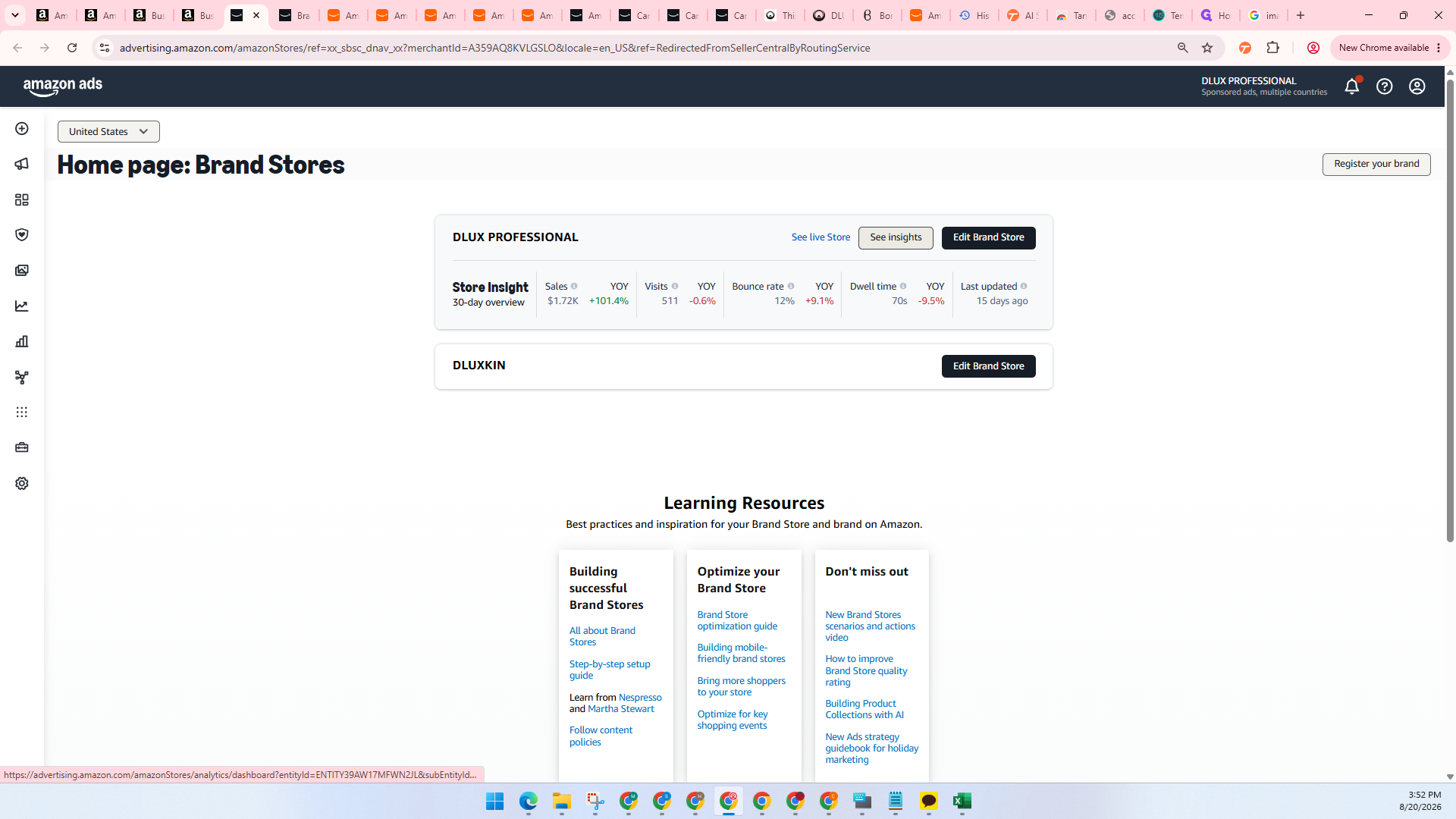Open Campaigns megaphone icon in sidebar
The width and height of the screenshot is (1456, 819).
coord(22,164)
